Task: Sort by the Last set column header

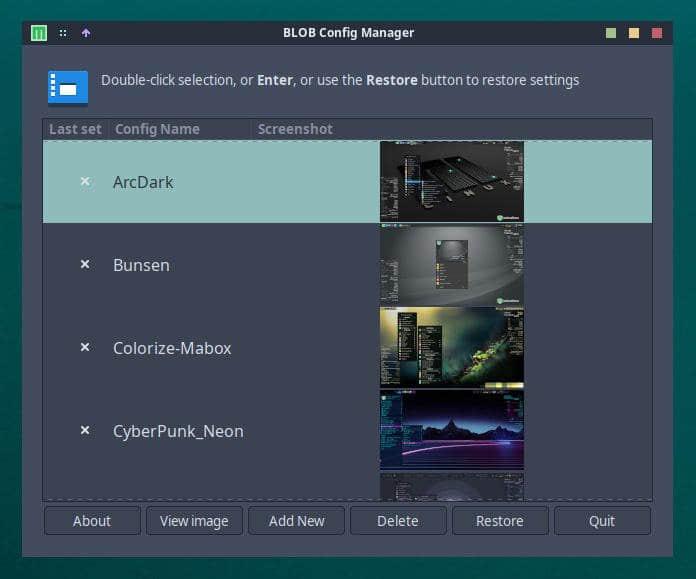Action: (x=75, y=129)
